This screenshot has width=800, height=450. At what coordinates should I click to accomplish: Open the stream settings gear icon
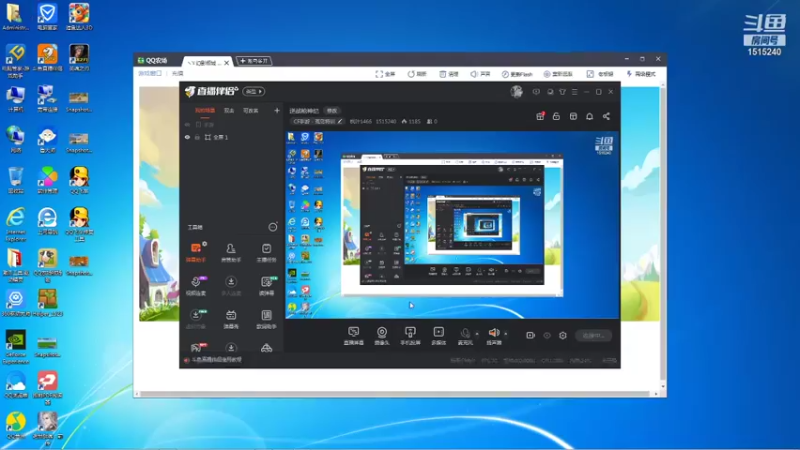click(563, 336)
